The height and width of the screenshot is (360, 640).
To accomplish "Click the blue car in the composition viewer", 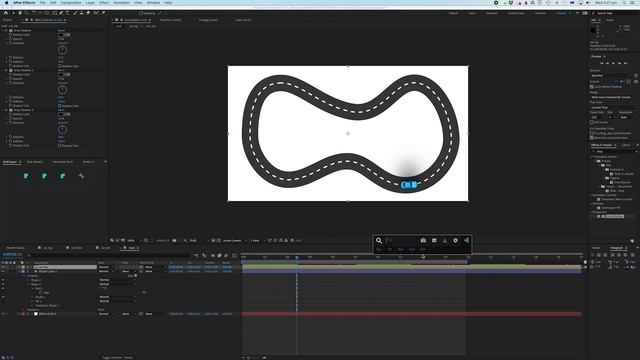I will pyautogui.click(x=409, y=185).
